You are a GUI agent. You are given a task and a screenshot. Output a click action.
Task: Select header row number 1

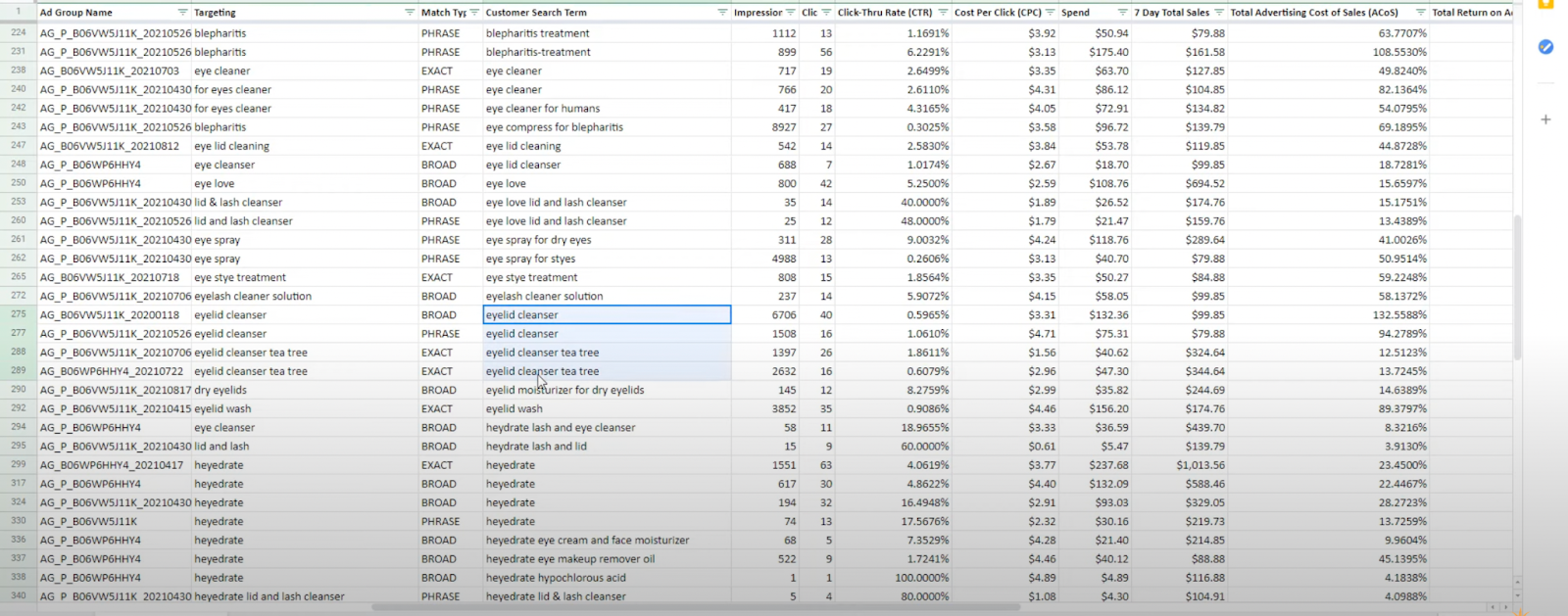(18, 13)
